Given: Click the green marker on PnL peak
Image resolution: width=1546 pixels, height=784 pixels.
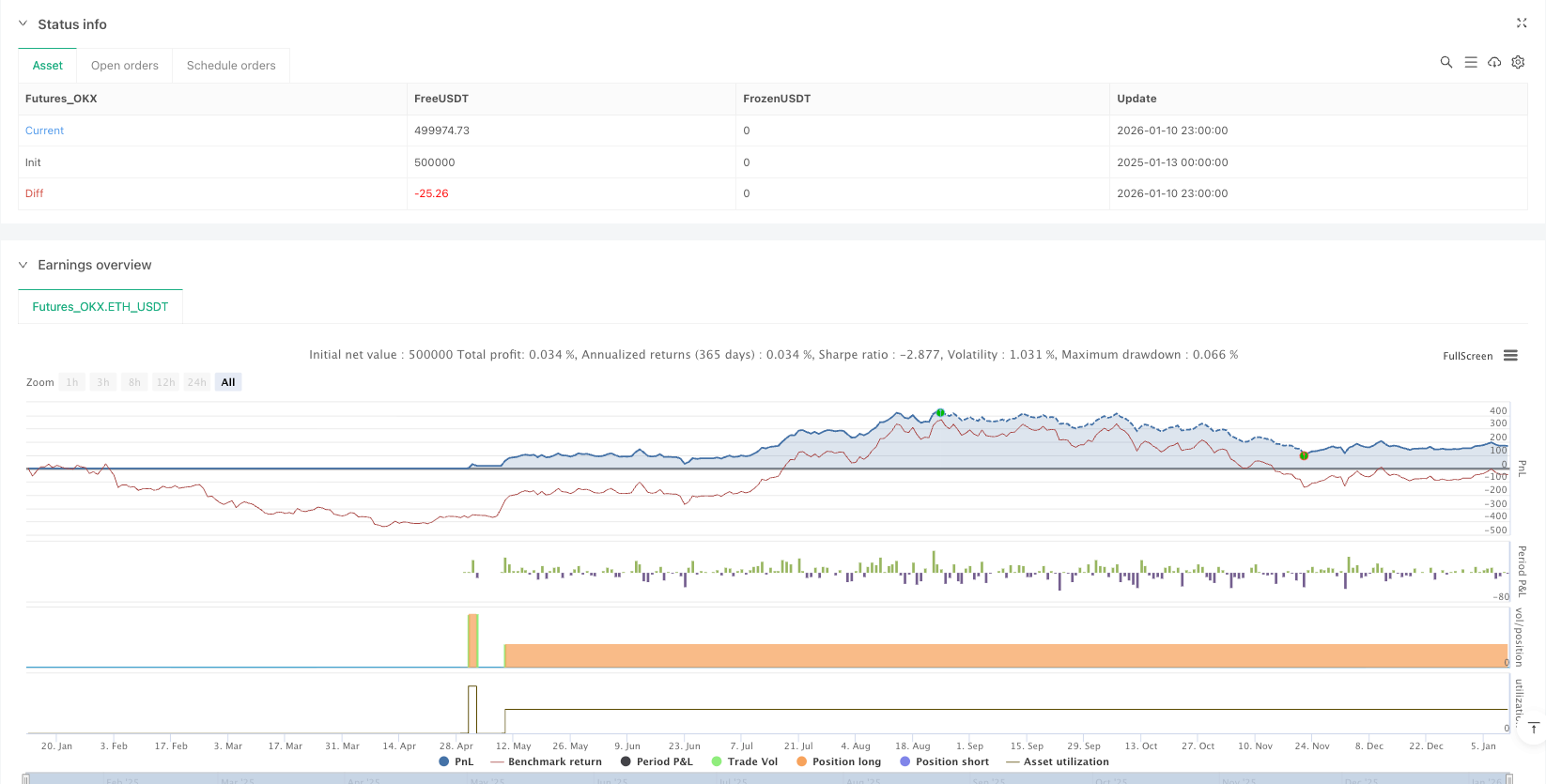Looking at the screenshot, I should coord(940,413).
